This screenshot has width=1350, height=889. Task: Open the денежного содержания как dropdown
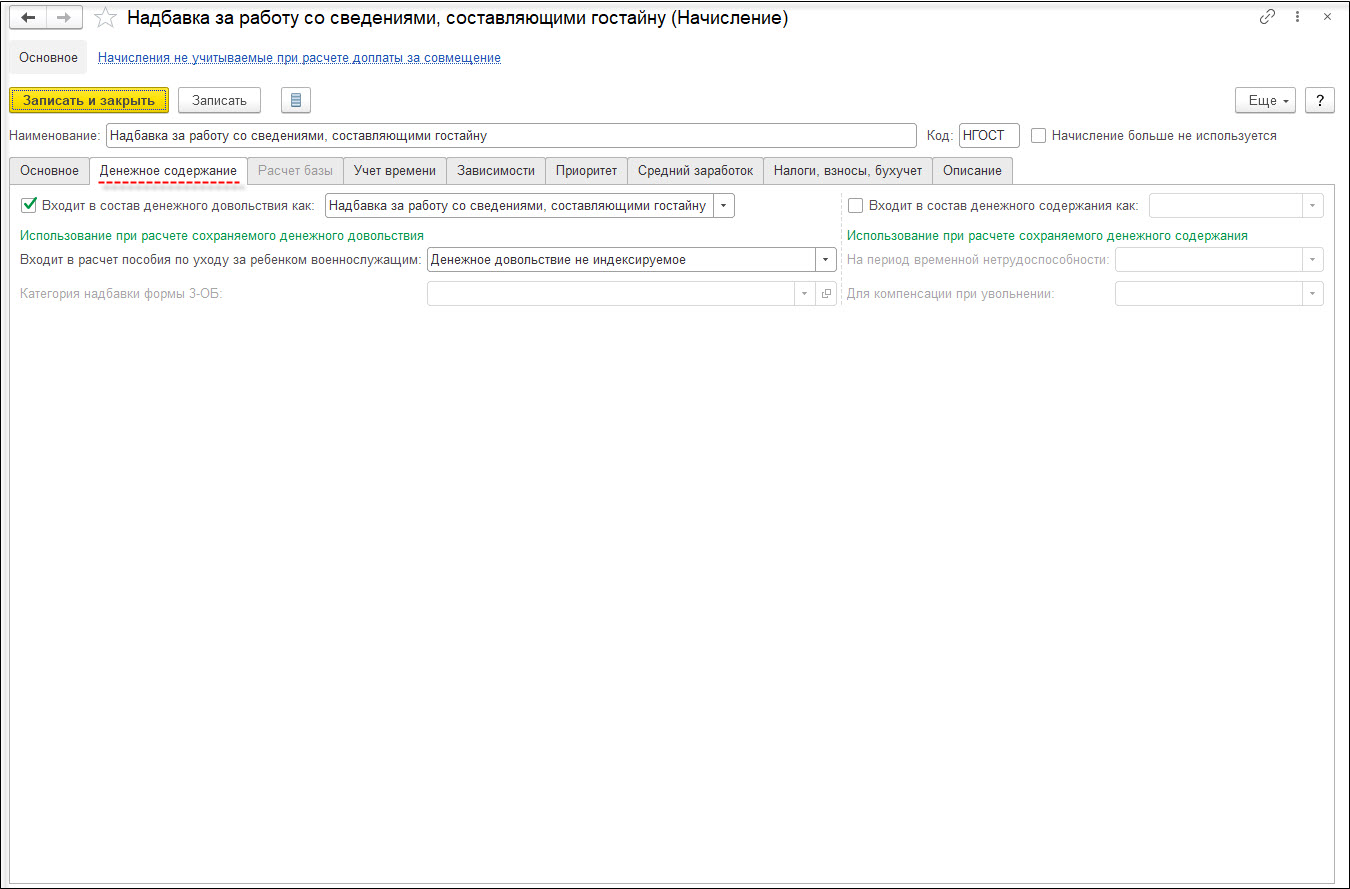click(1313, 206)
